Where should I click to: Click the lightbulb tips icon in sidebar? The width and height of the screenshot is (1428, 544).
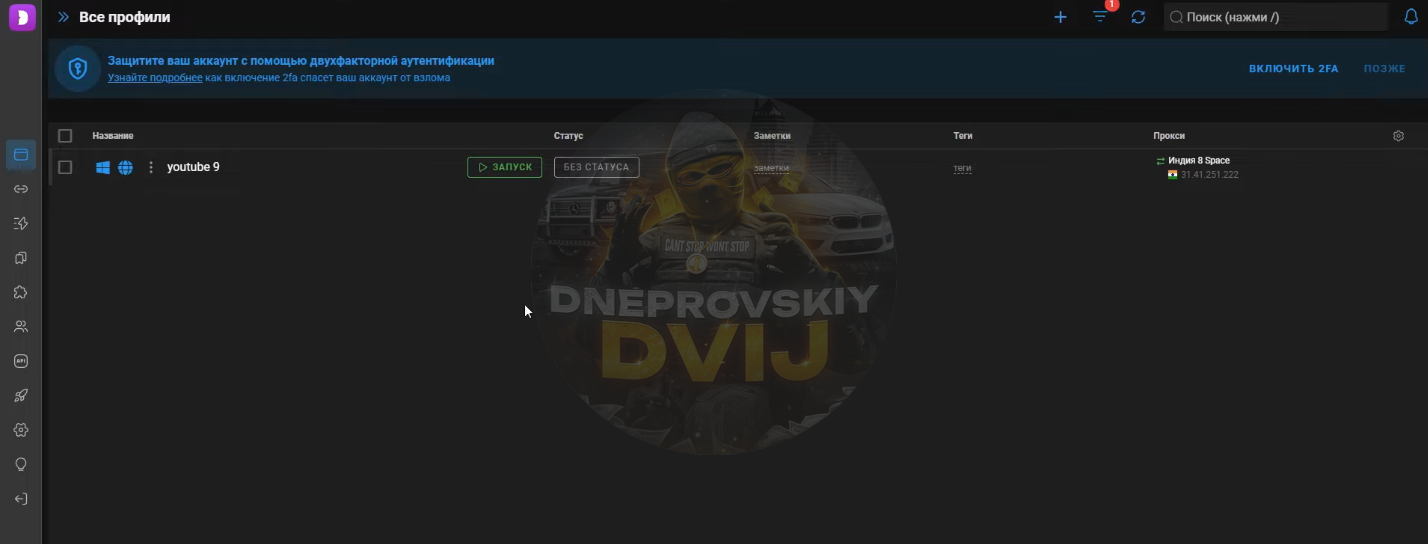(x=21, y=464)
